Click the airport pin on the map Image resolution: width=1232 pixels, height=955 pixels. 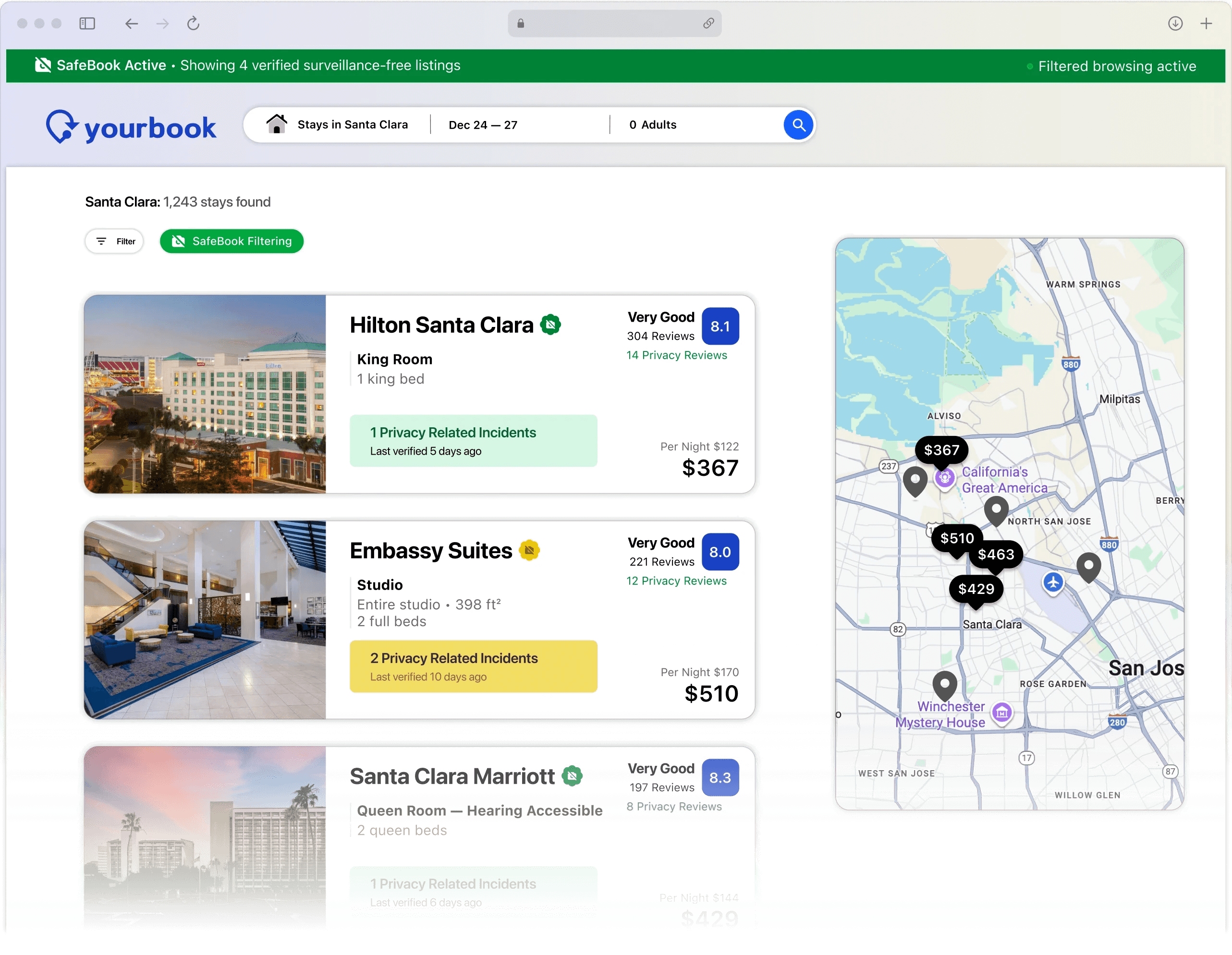[1053, 582]
